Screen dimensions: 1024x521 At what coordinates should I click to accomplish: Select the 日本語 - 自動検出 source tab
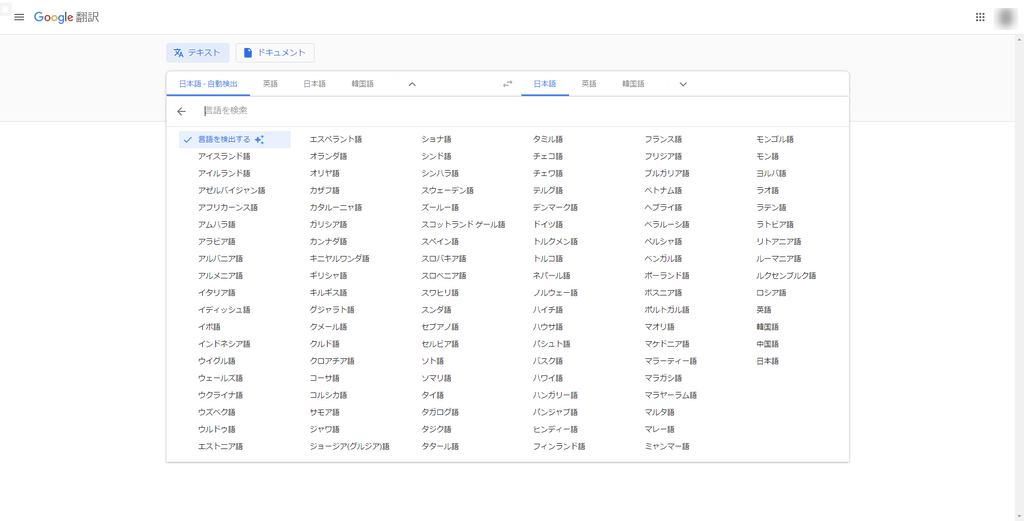[208, 84]
